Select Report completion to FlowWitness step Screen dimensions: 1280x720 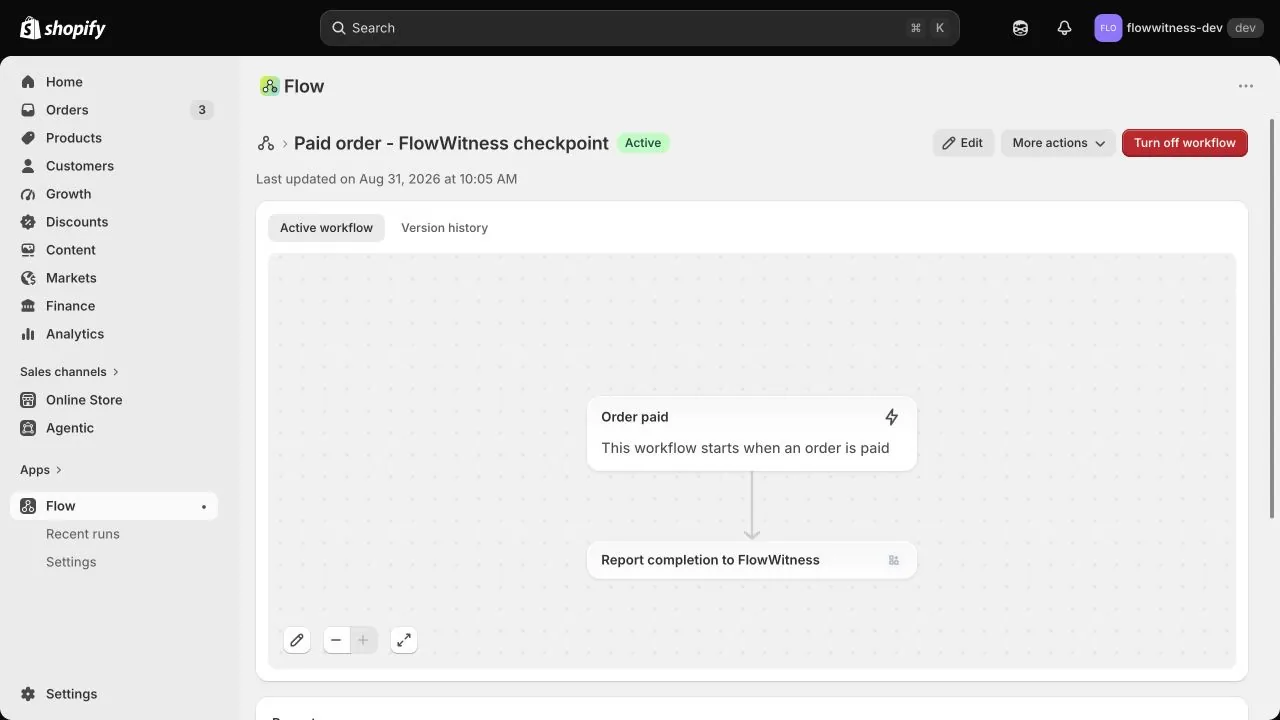tap(752, 560)
